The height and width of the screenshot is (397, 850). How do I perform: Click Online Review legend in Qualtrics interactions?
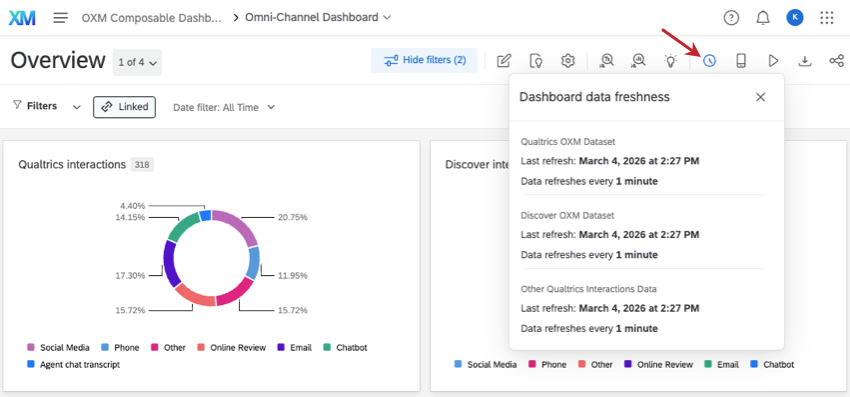point(231,348)
